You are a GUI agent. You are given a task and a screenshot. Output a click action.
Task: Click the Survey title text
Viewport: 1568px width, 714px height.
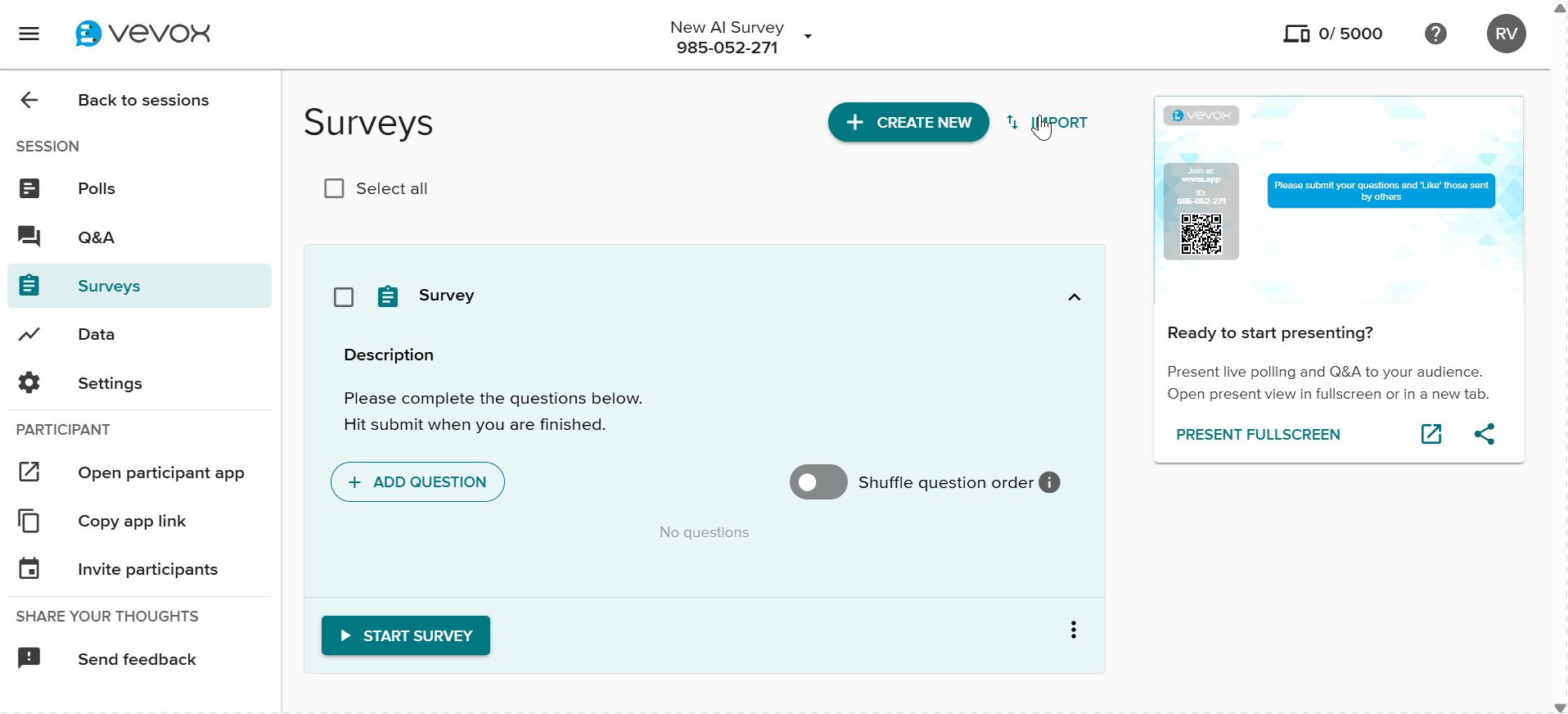[x=447, y=295]
